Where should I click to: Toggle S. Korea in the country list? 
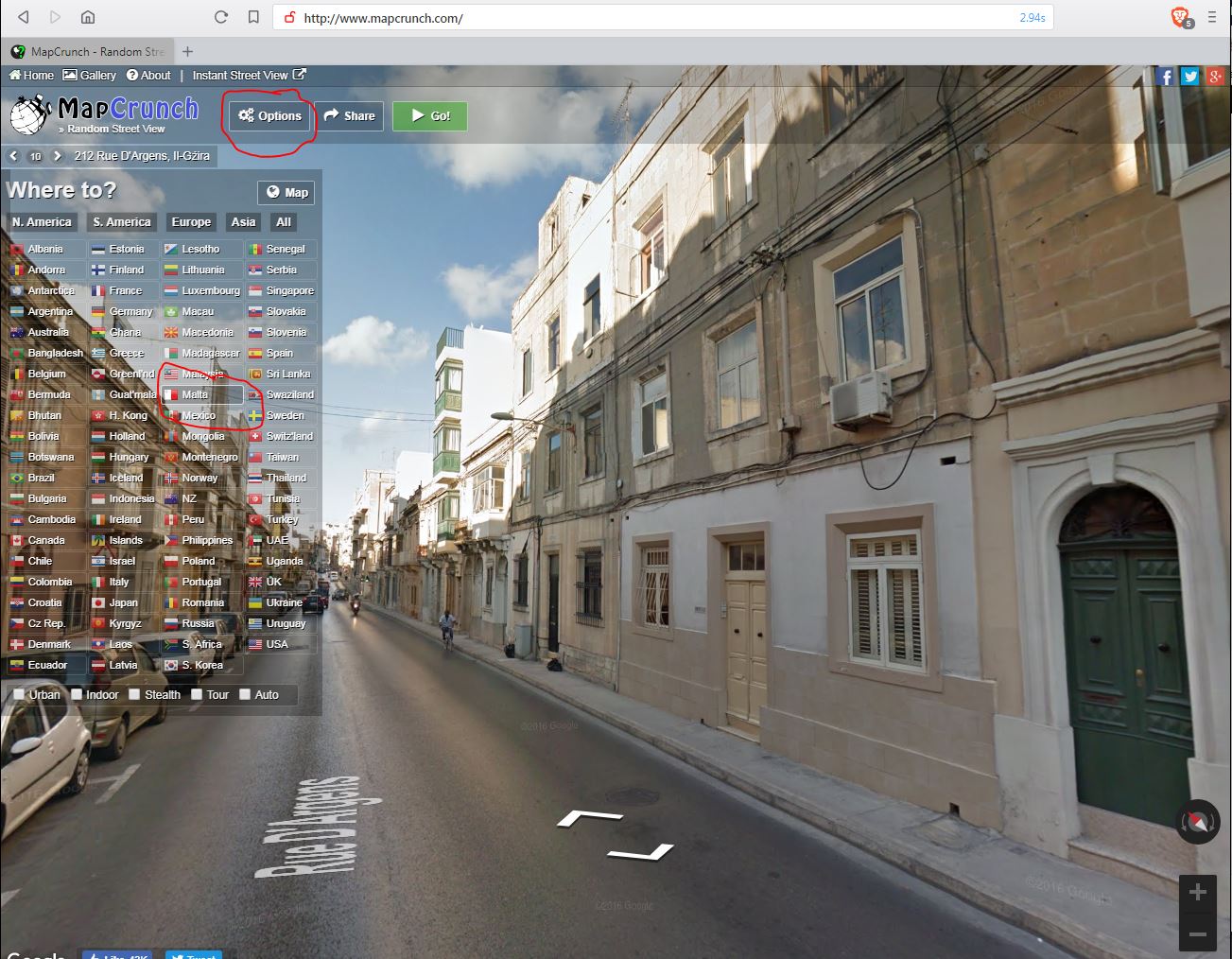coord(201,665)
